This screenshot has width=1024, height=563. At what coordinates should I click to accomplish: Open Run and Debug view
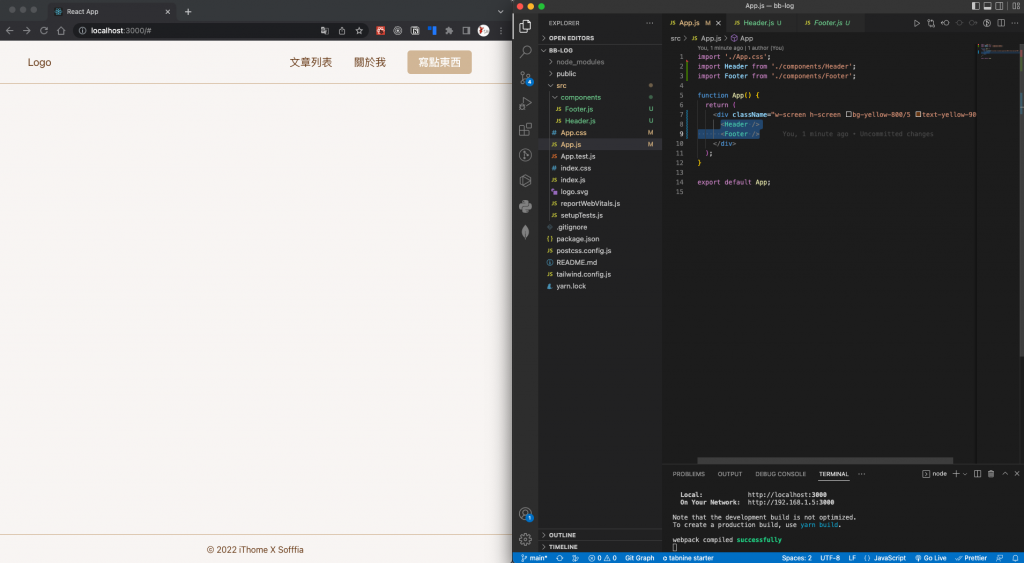coord(524,103)
